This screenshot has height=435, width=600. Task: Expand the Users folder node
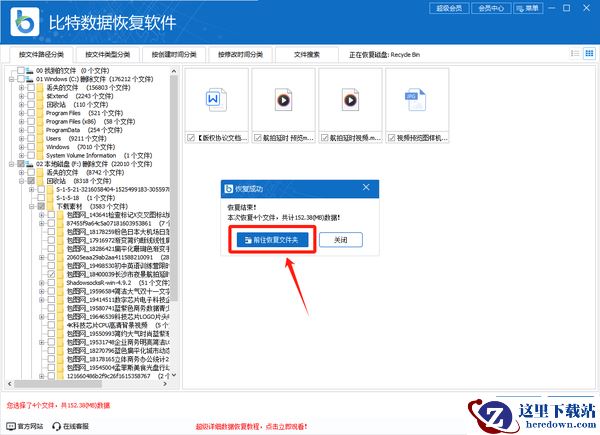click(21, 138)
